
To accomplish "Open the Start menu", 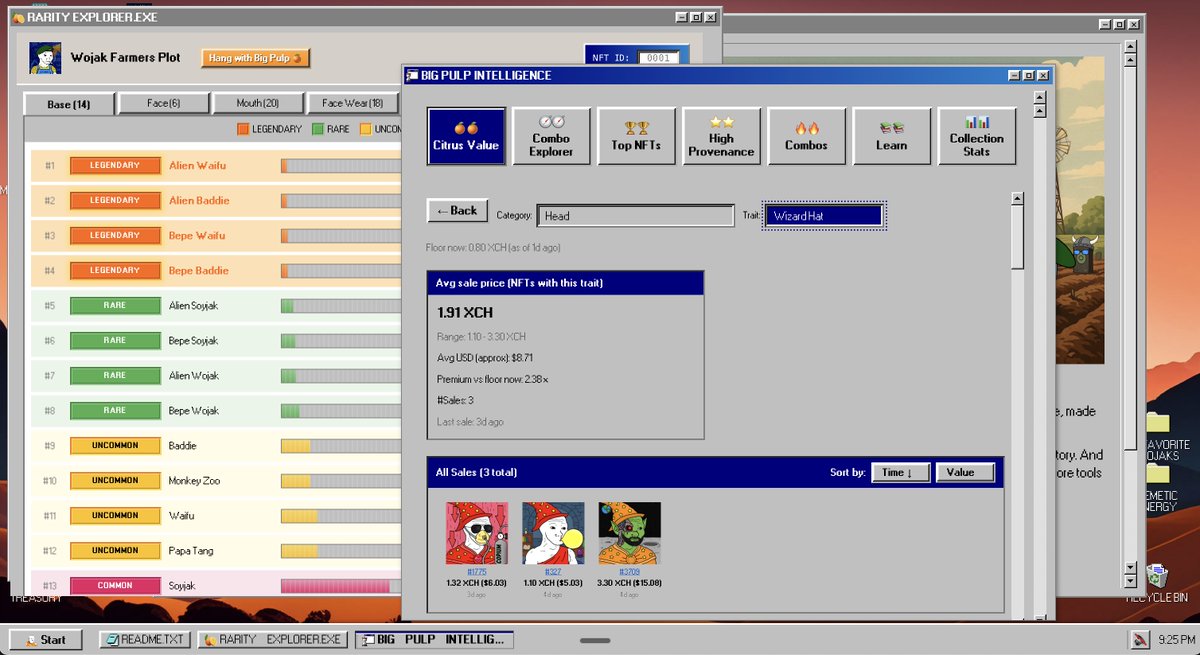I will [x=45, y=640].
